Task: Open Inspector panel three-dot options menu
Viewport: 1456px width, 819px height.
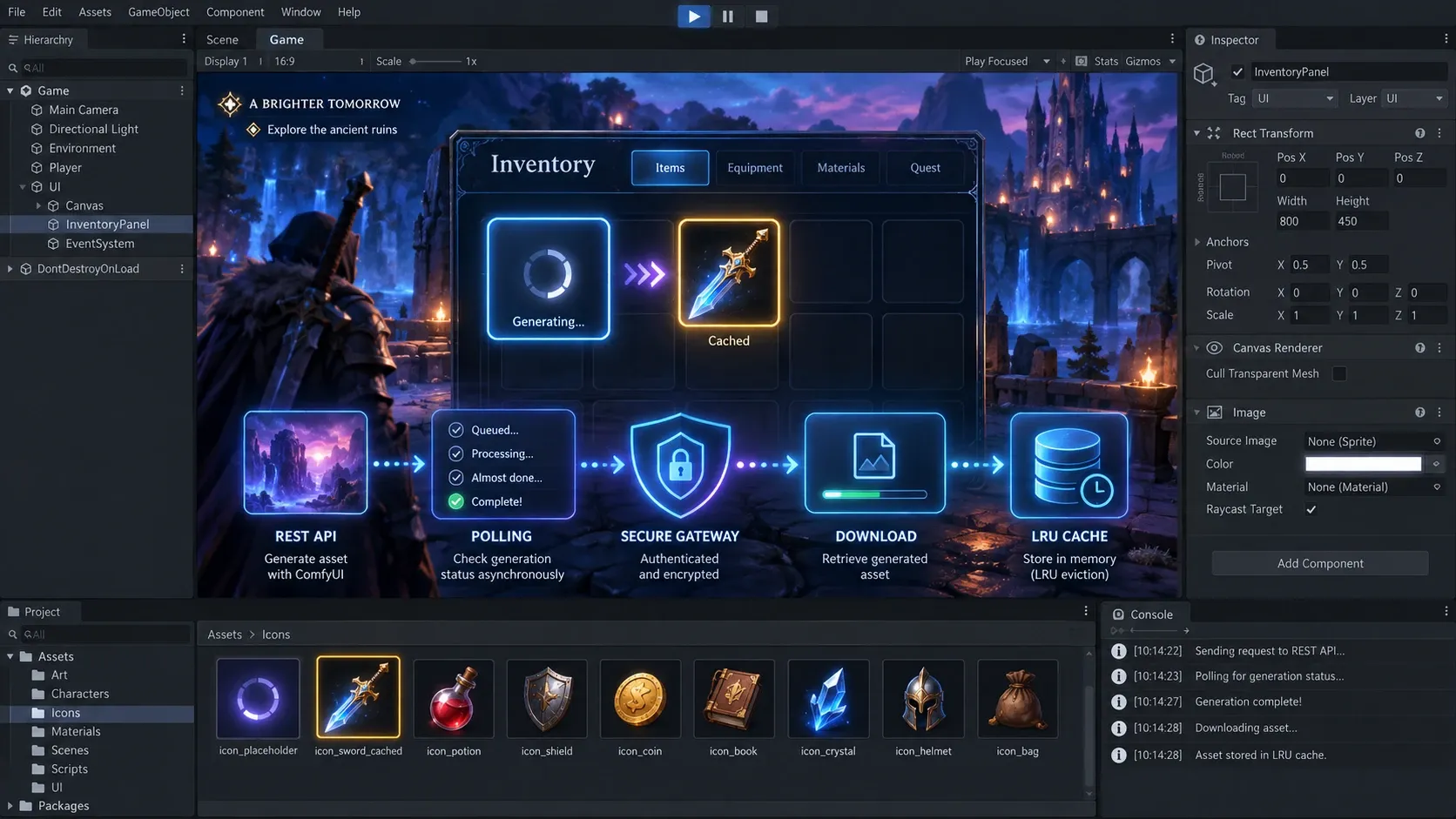Action: 1446,39
